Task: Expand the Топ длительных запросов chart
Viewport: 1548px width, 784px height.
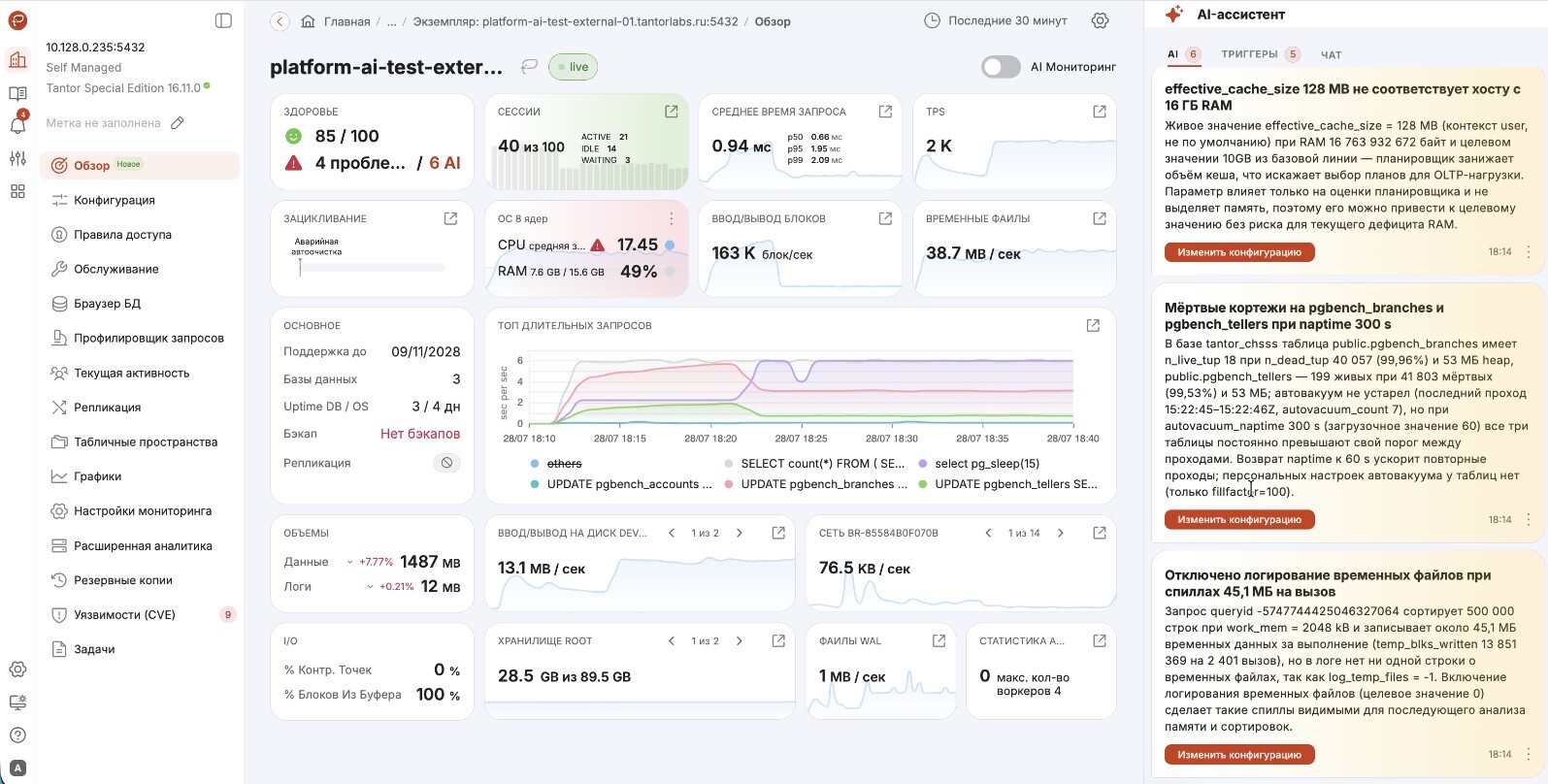Action: (x=1093, y=325)
